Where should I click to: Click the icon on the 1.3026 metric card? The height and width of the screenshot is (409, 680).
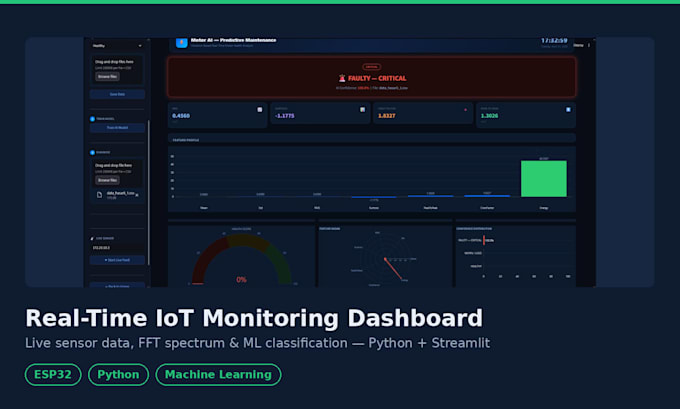[568, 110]
